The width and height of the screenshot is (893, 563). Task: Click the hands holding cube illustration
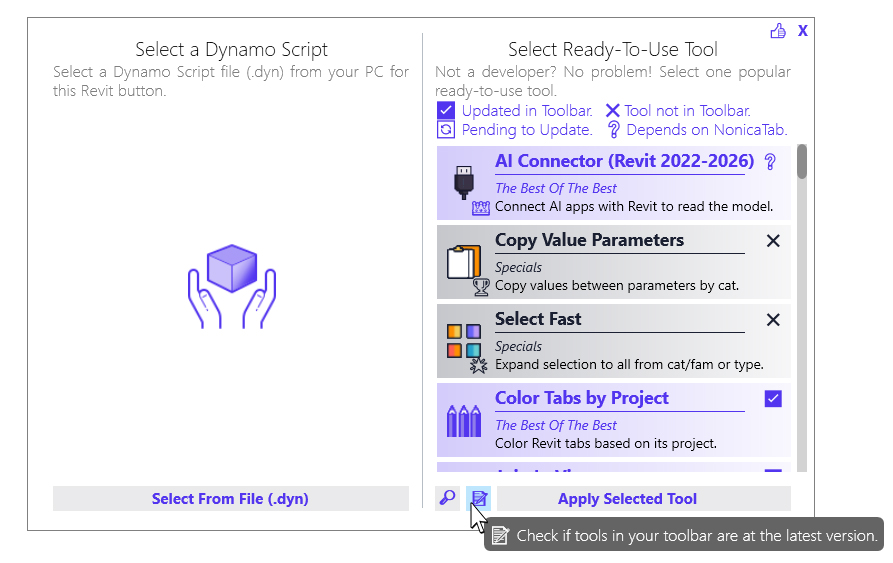tap(232, 286)
